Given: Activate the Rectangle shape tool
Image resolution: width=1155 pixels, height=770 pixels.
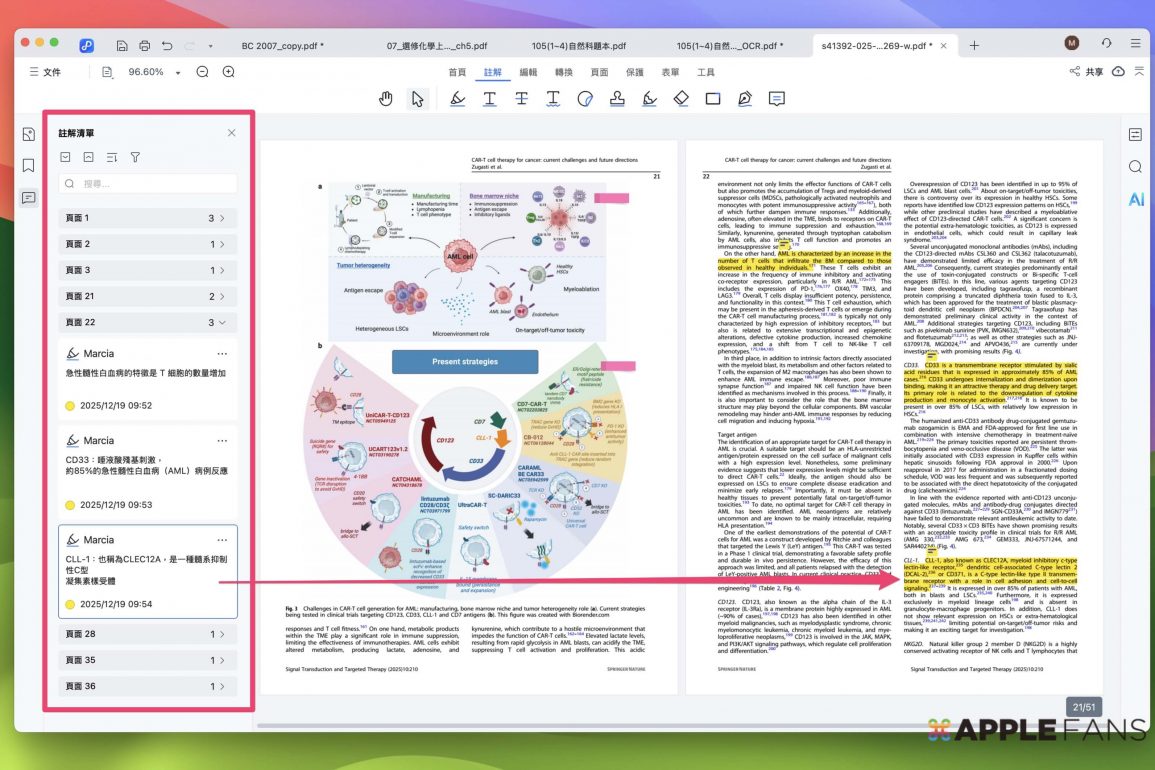Looking at the screenshot, I should point(713,98).
